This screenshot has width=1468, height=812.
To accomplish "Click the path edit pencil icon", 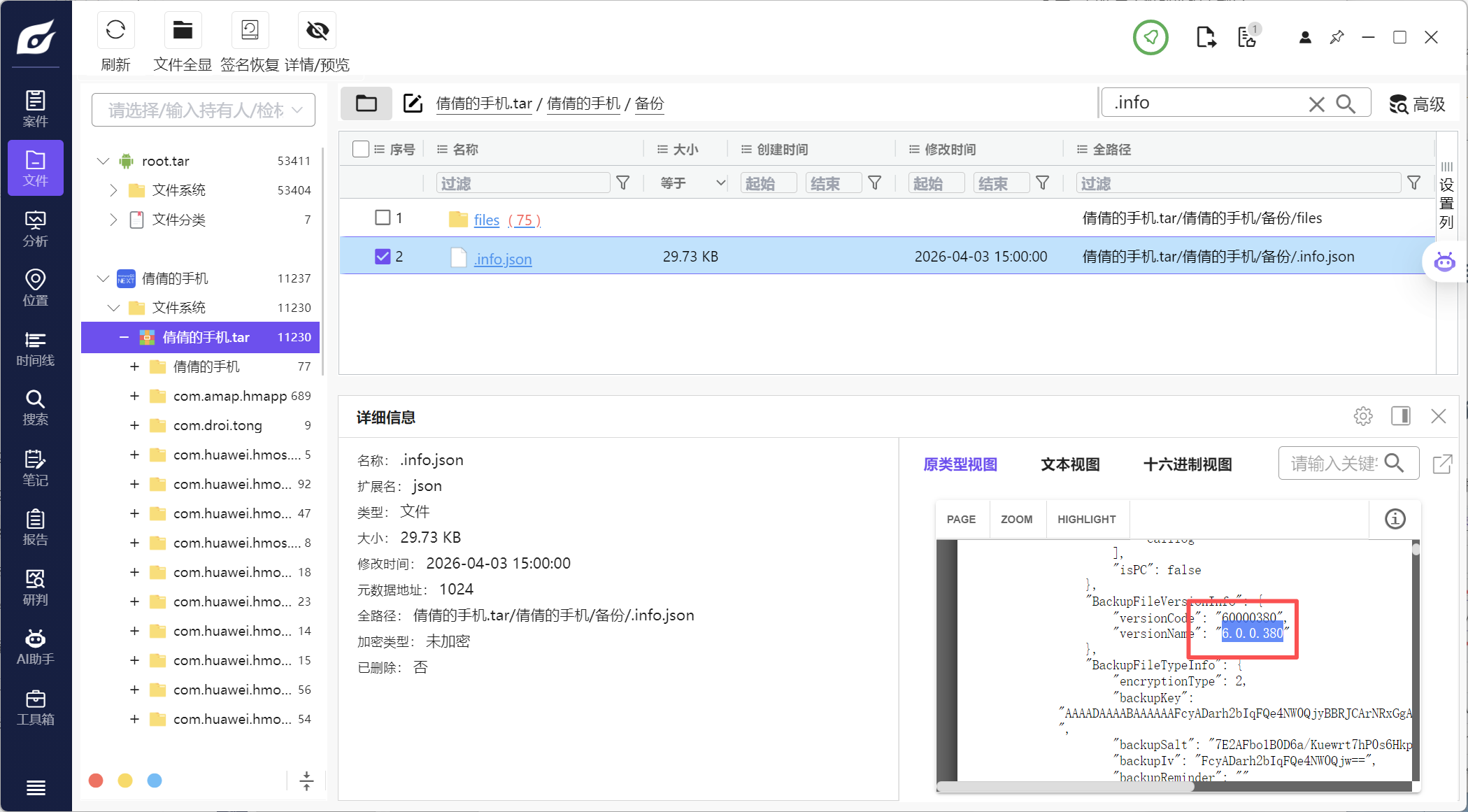I will coord(413,104).
